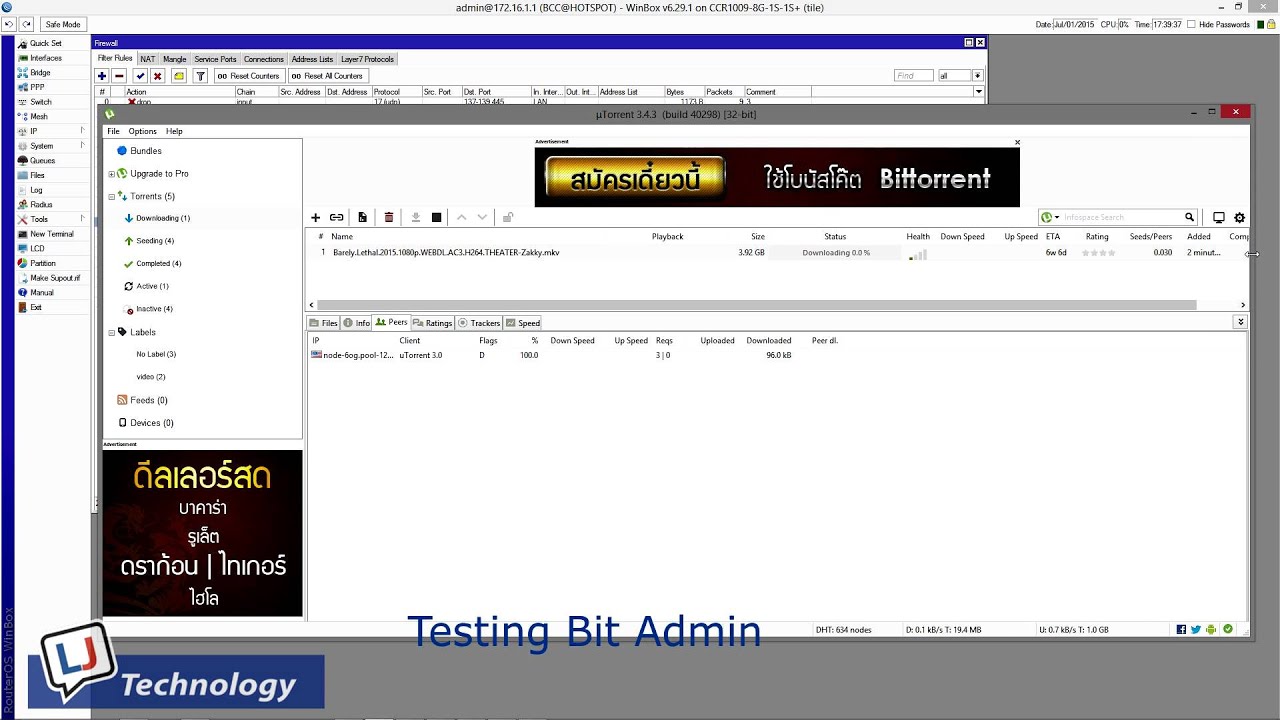The width and height of the screenshot is (1280, 720).
Task: Move torrent up the queue
Action: 462,217
